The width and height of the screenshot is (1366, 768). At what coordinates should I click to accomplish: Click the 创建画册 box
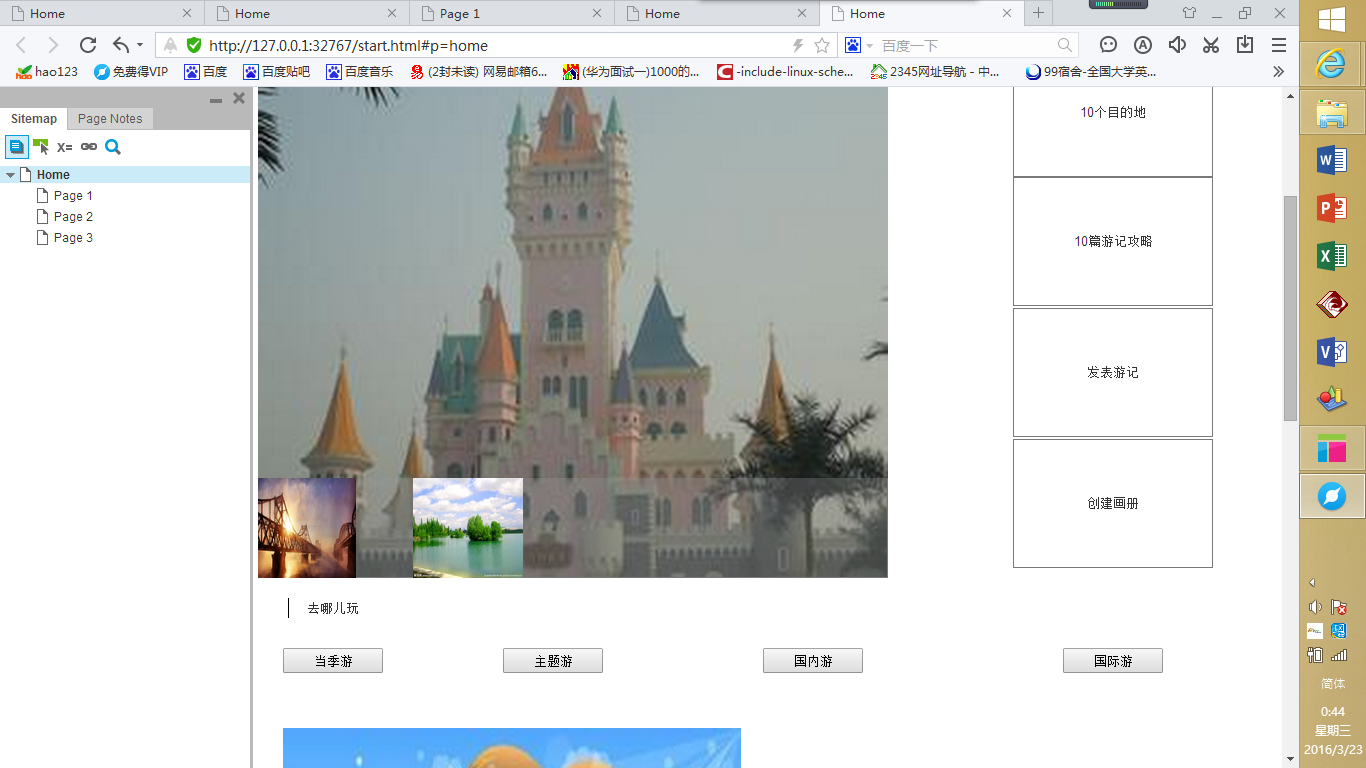click(x=1113, y=503)
